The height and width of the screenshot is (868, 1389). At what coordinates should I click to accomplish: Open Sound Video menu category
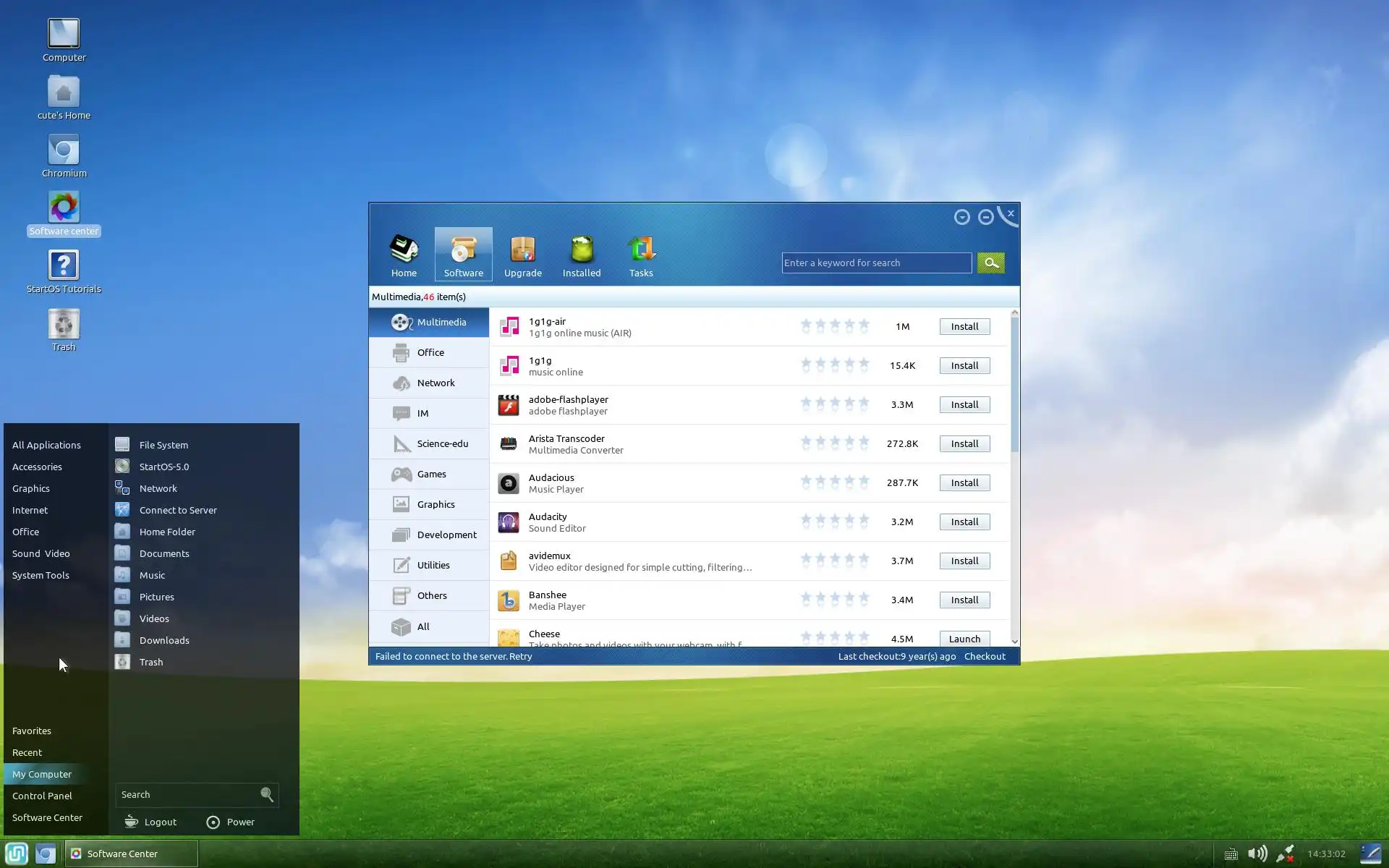[x=41, y=553]
